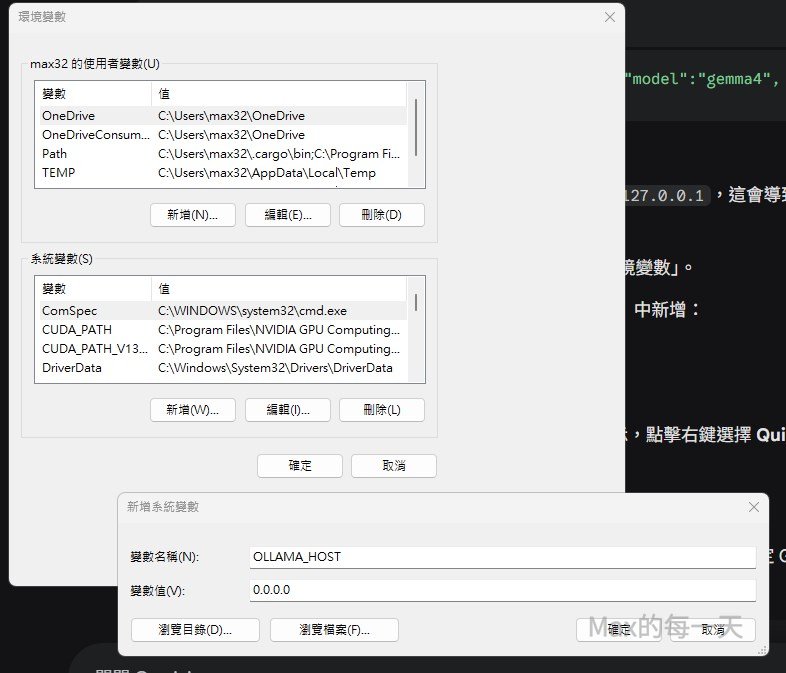Click Delete (刪除) button for system variables
The width and height of the screenshot is (786, 673).
click(x=381, y=410)
